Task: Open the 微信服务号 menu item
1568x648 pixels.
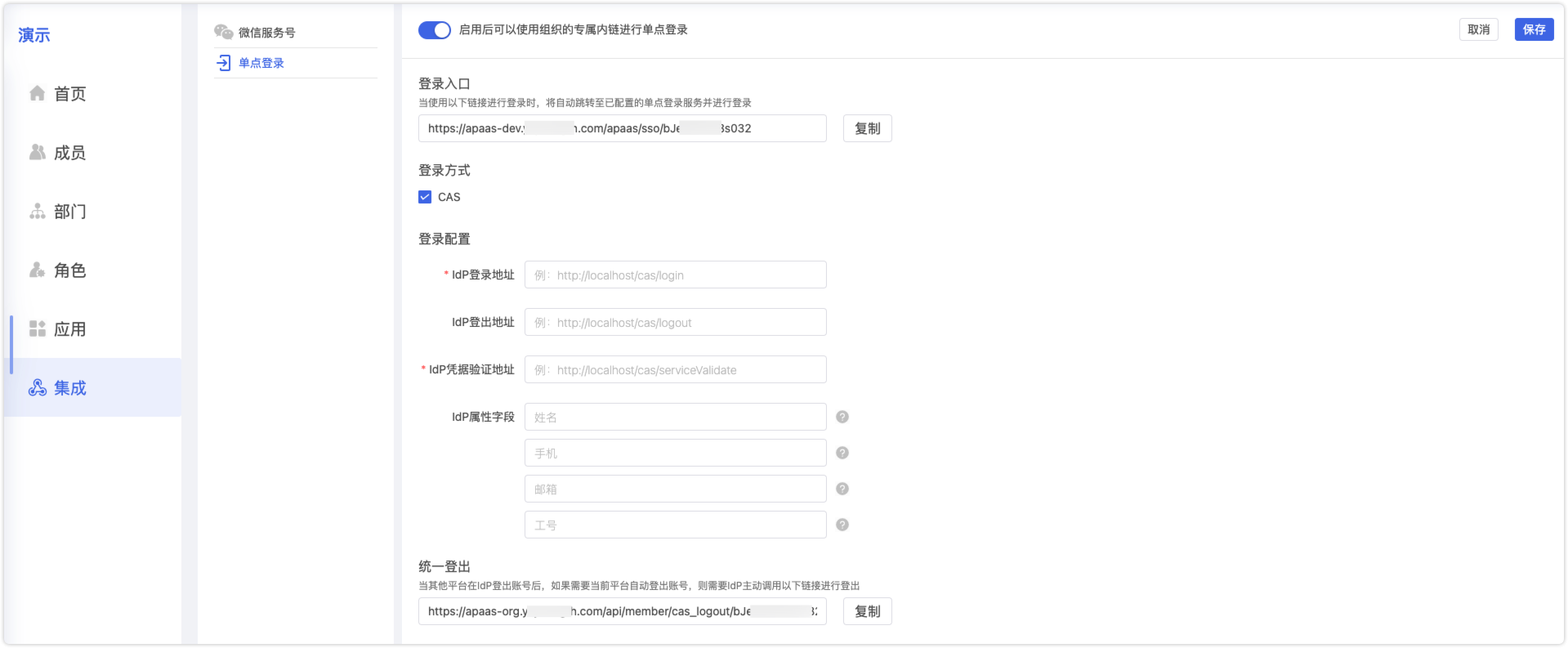Action: pyautogui.click(x=266, y=33)
